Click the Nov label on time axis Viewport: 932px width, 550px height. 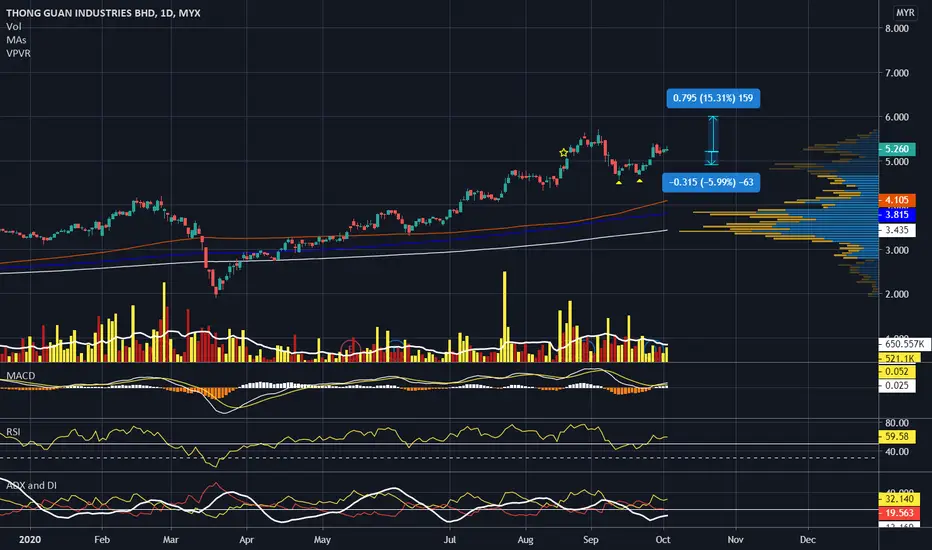(735, 539)
